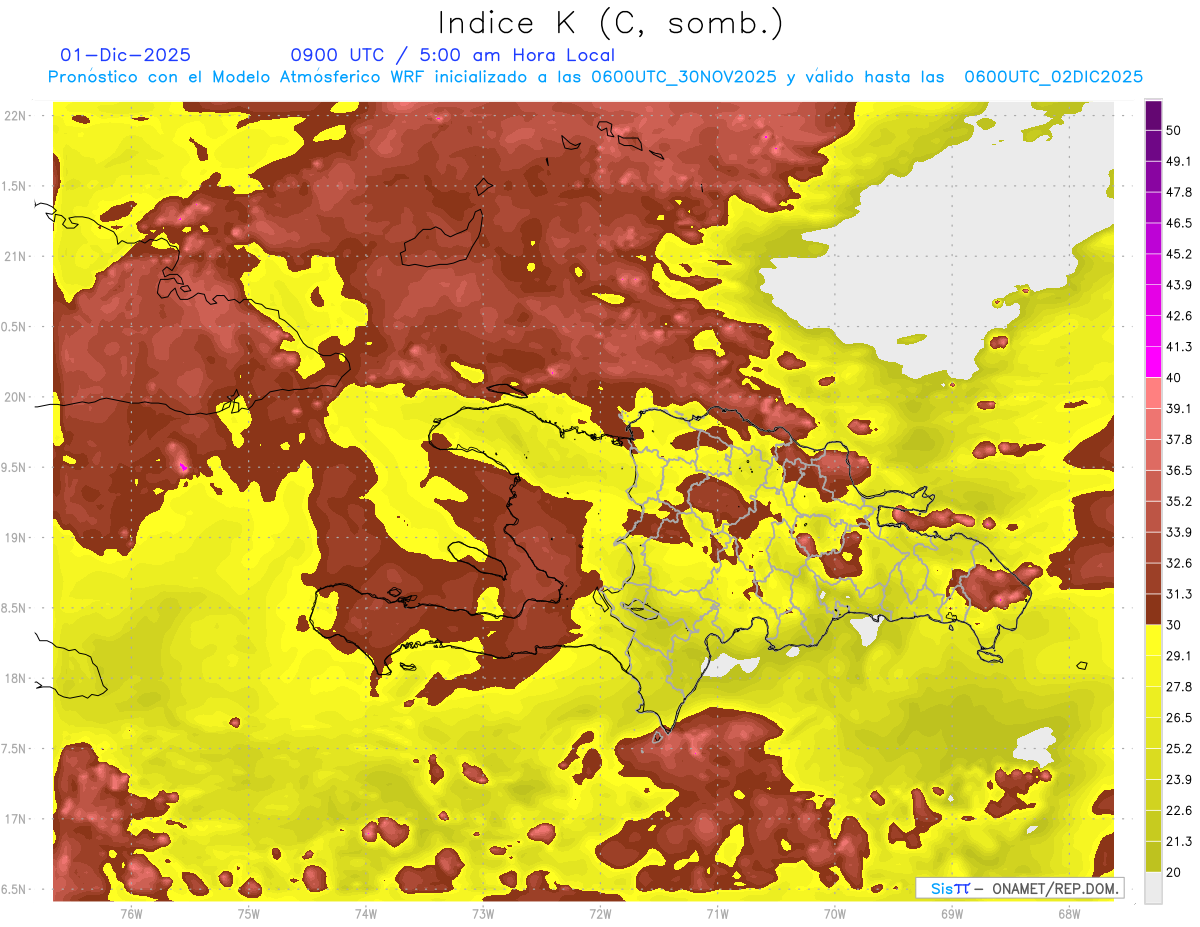Pick the salmon swatch between 39.1 and 40

[x=1153, y=393]
